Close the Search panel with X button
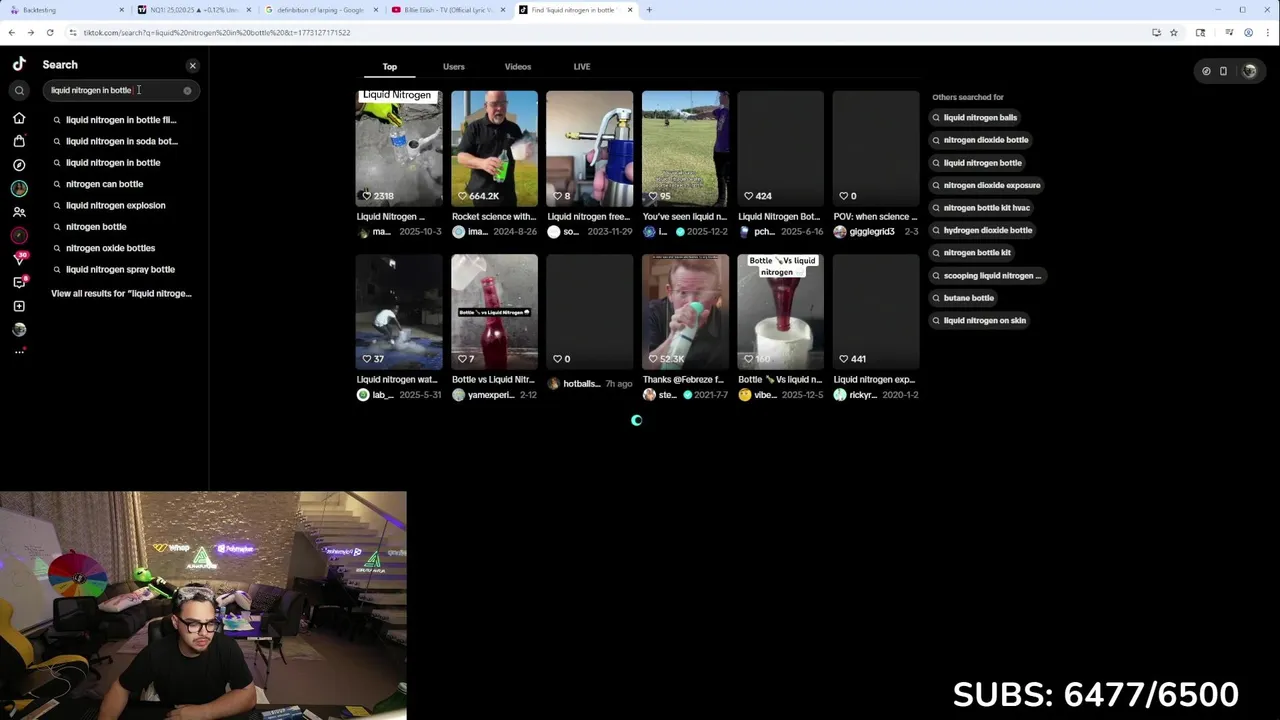 coord(193,66)
